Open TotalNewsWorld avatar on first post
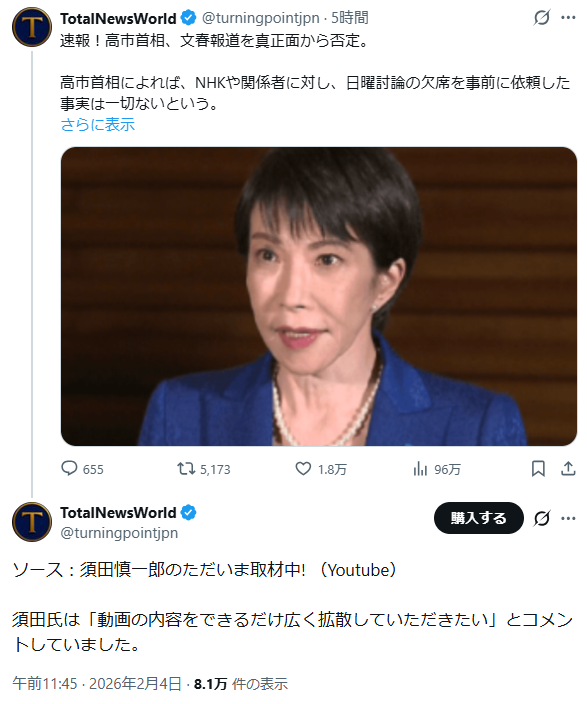This screenshot has height=704, width=587. coord(32,27)
